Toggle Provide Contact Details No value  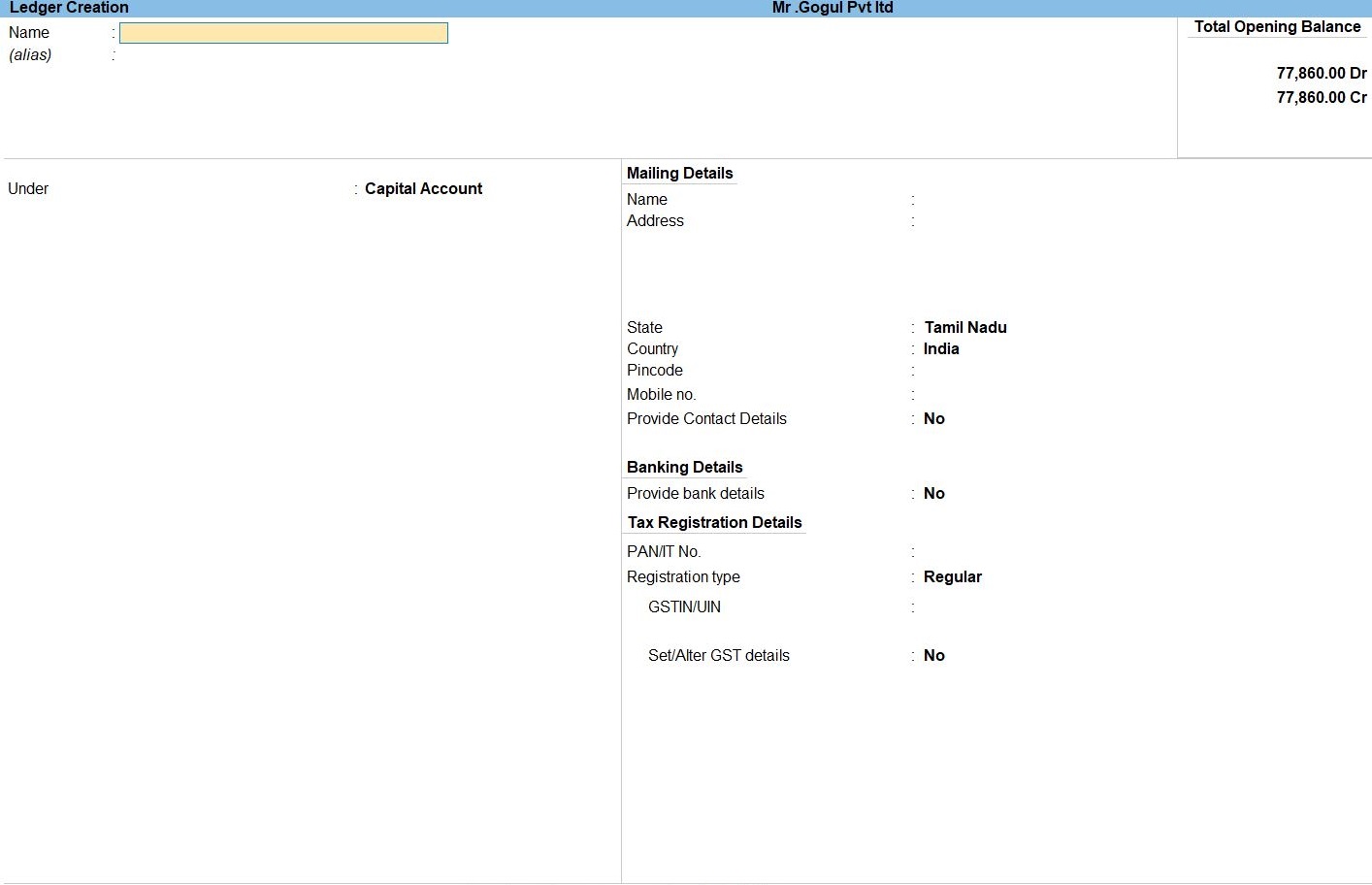(x=933, y=419)
